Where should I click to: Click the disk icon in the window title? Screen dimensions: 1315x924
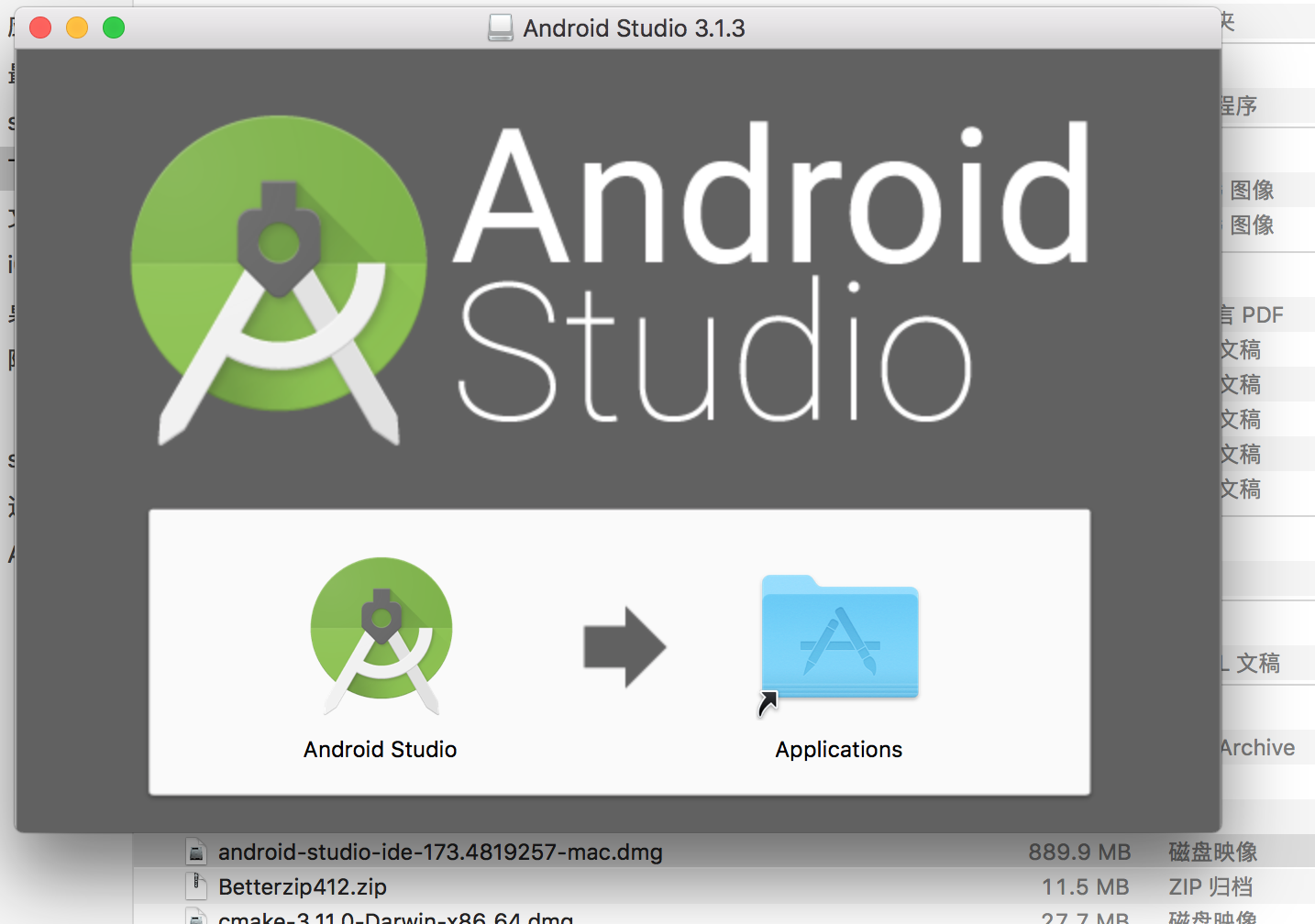pyautogui.click(x=501, y=28)
